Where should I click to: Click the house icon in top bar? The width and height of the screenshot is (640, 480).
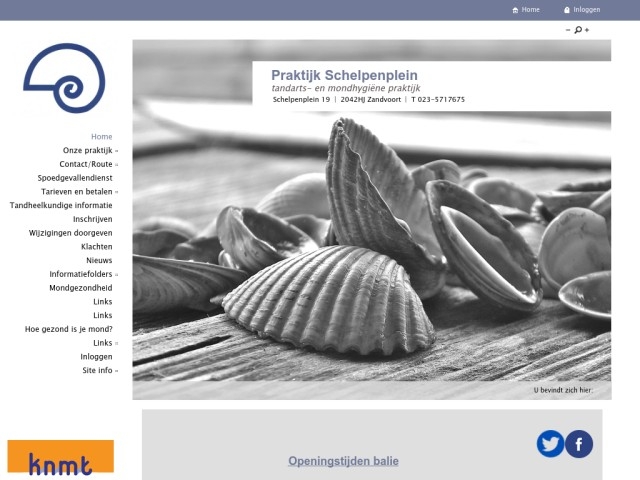coord(515,10)
